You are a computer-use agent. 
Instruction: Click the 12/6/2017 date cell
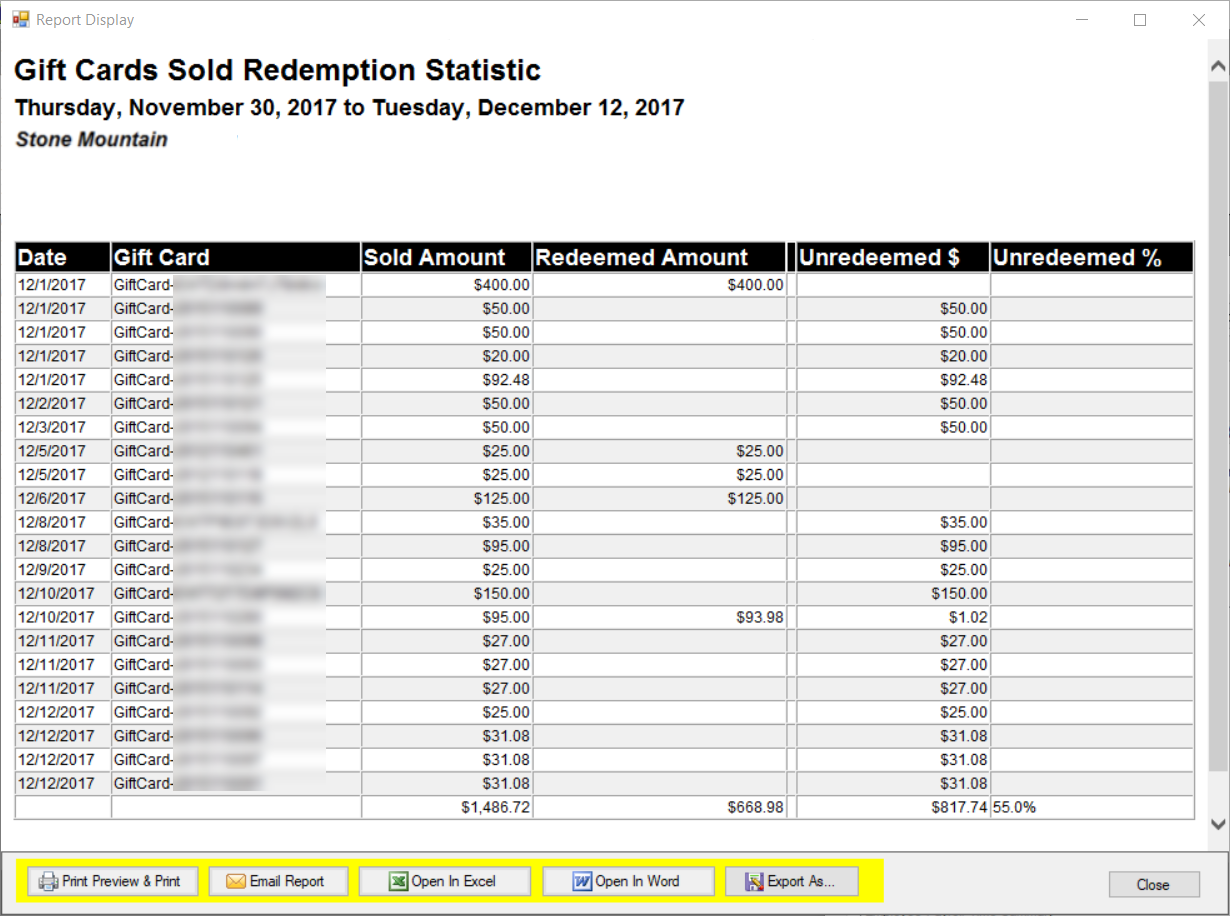click(x=62, y=498)
